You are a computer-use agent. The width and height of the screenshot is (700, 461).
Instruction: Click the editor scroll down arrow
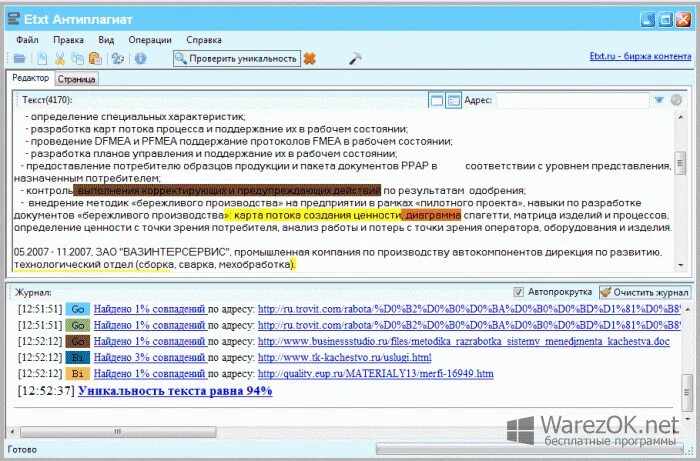(x=680, y=265)
